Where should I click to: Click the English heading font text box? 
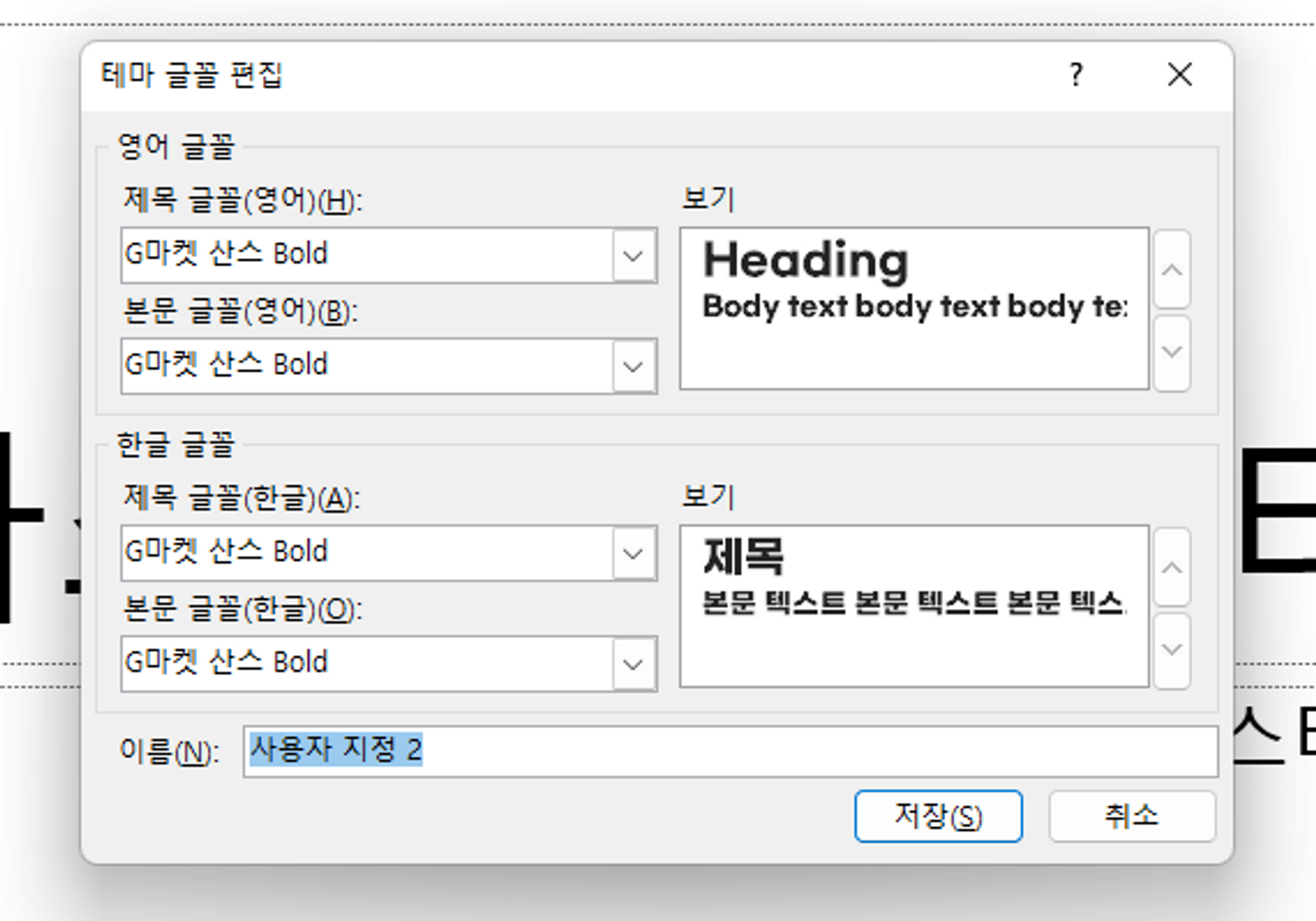366,255
